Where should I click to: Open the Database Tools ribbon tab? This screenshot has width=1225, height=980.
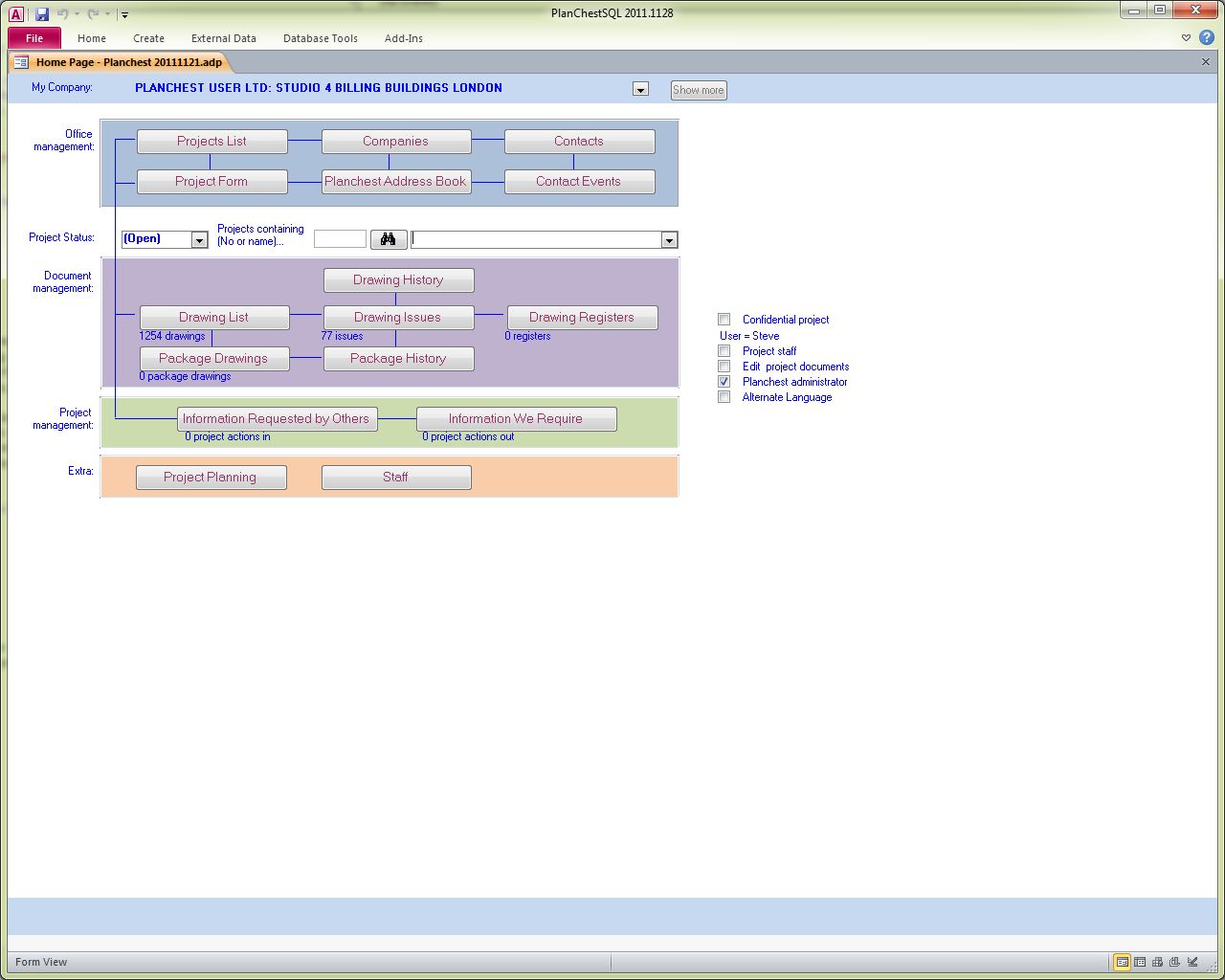point(321,38)
